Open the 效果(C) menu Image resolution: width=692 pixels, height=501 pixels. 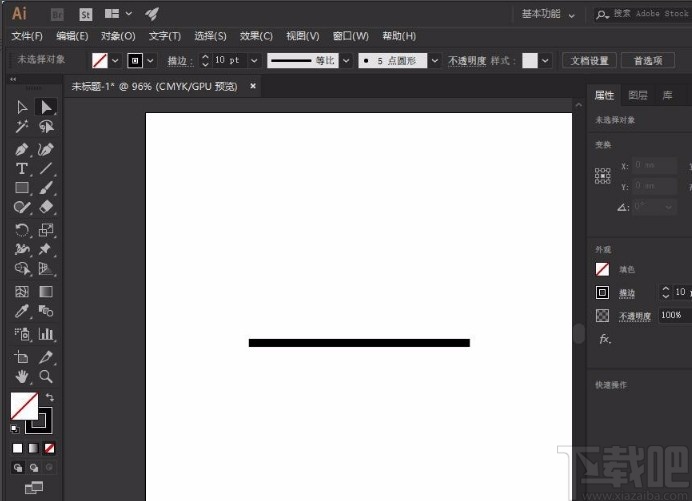click(256, 36)
